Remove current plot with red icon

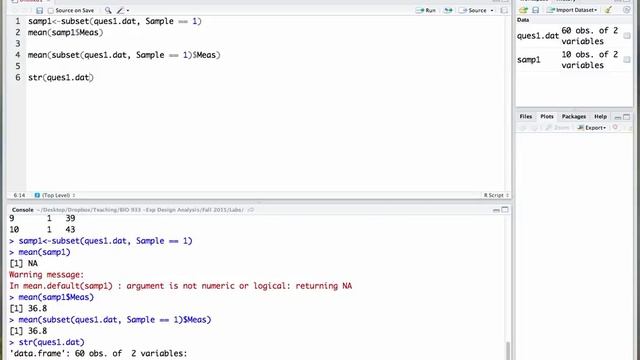615,127
